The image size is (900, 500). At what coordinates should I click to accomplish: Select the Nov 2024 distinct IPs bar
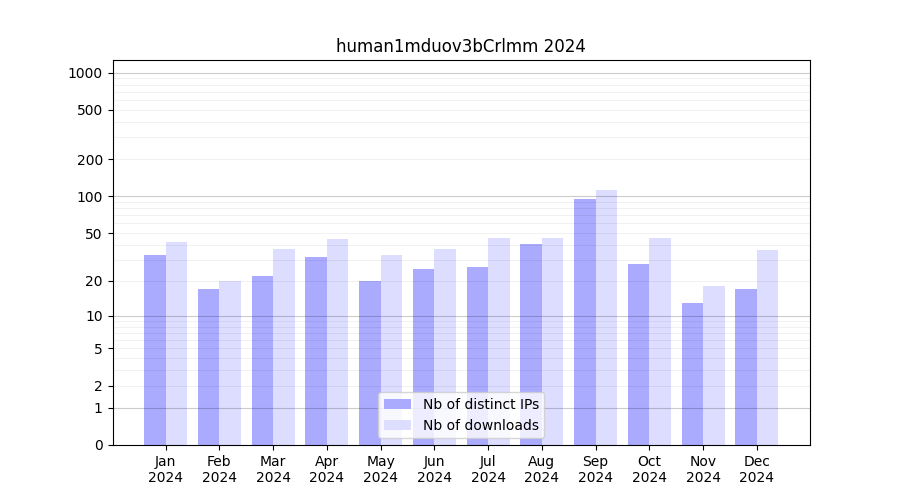click(x=692, y=374)
